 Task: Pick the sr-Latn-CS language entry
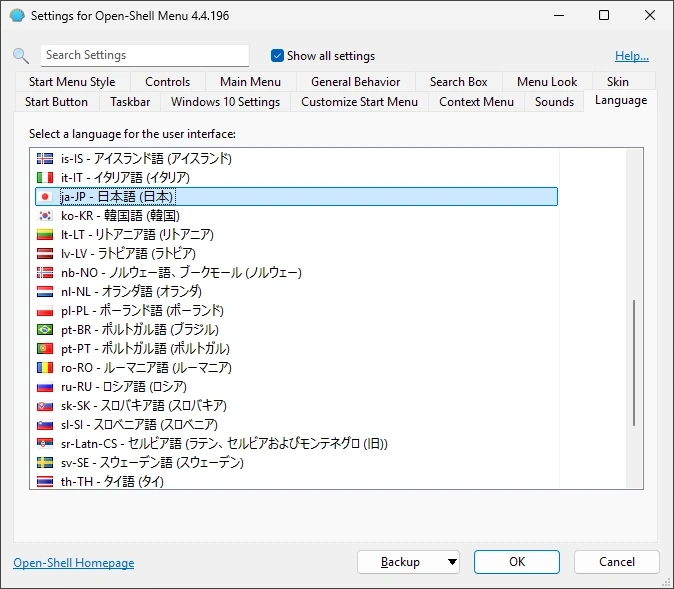(x=297, y=443)
